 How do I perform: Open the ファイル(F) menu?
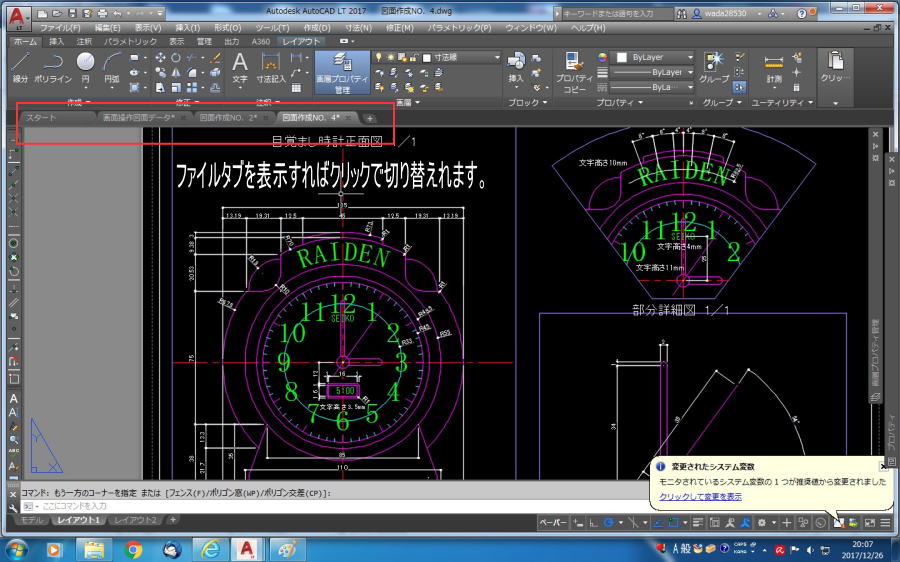pyautogui.click(x=60, y=28)
